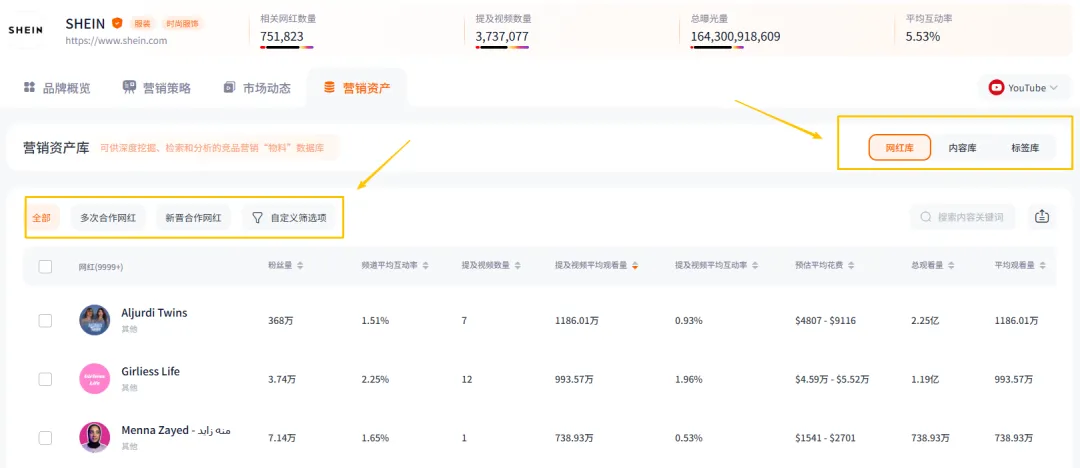1080x468 pixels.
Task: Sort by 频道平均互动率 column arrows
Action: (426, 266)
